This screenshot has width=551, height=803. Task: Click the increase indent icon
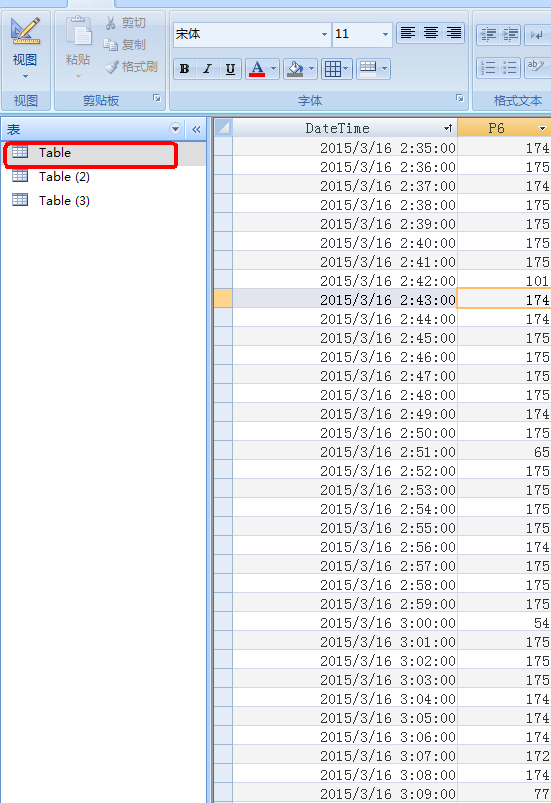point(510,35)
